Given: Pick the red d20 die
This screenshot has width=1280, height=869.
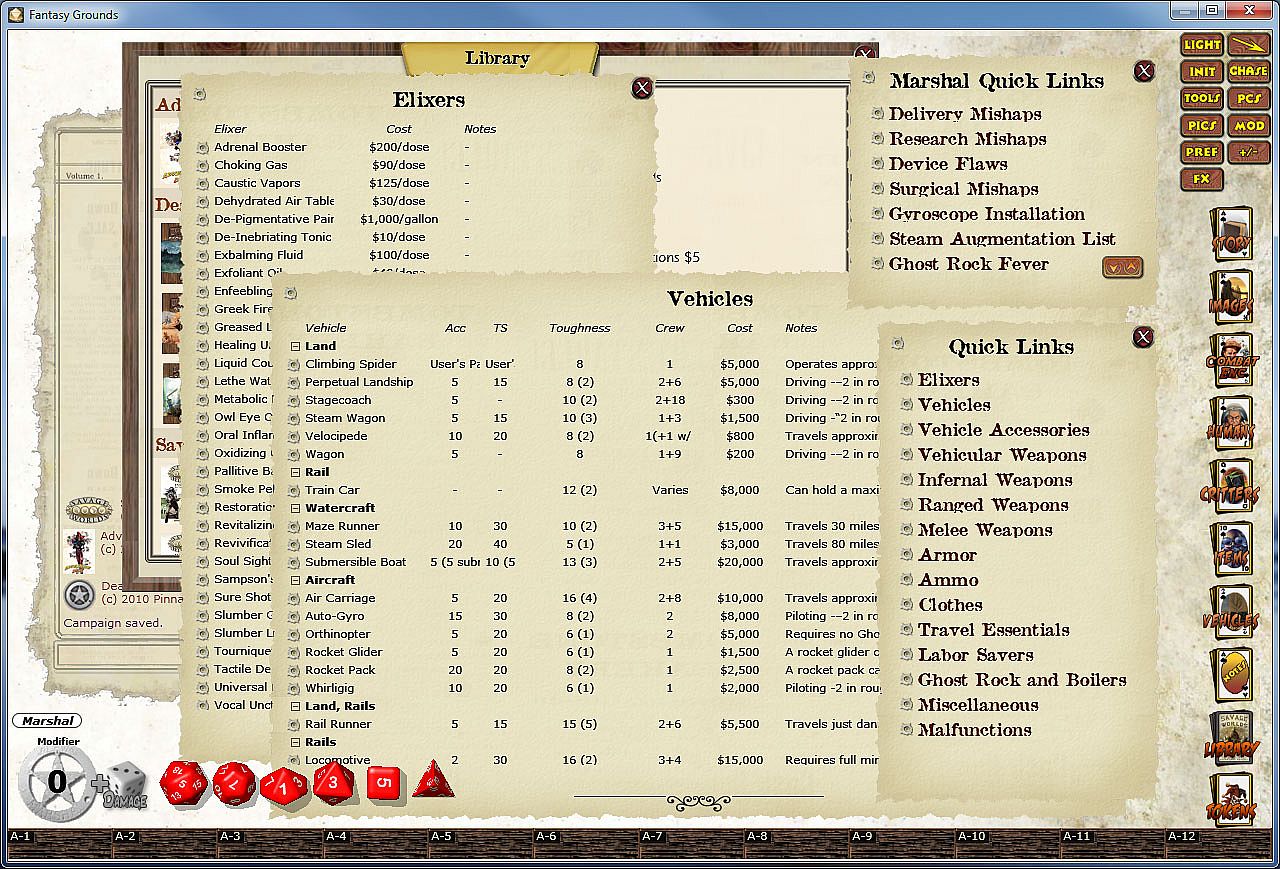Looking at the screenshot, I should coord(184,782).
